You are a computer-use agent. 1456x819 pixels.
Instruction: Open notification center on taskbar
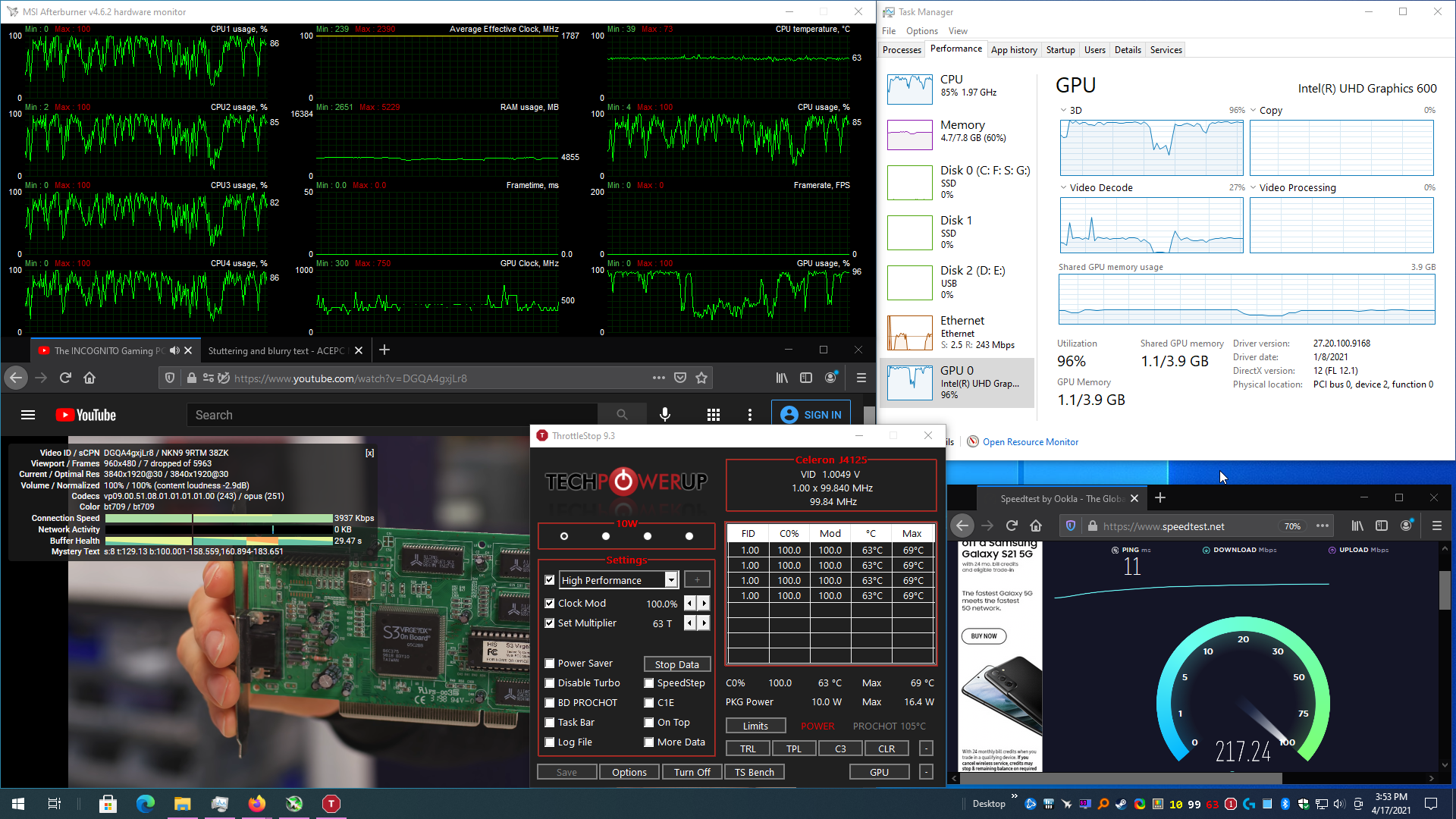click(x=1431, y=803)
